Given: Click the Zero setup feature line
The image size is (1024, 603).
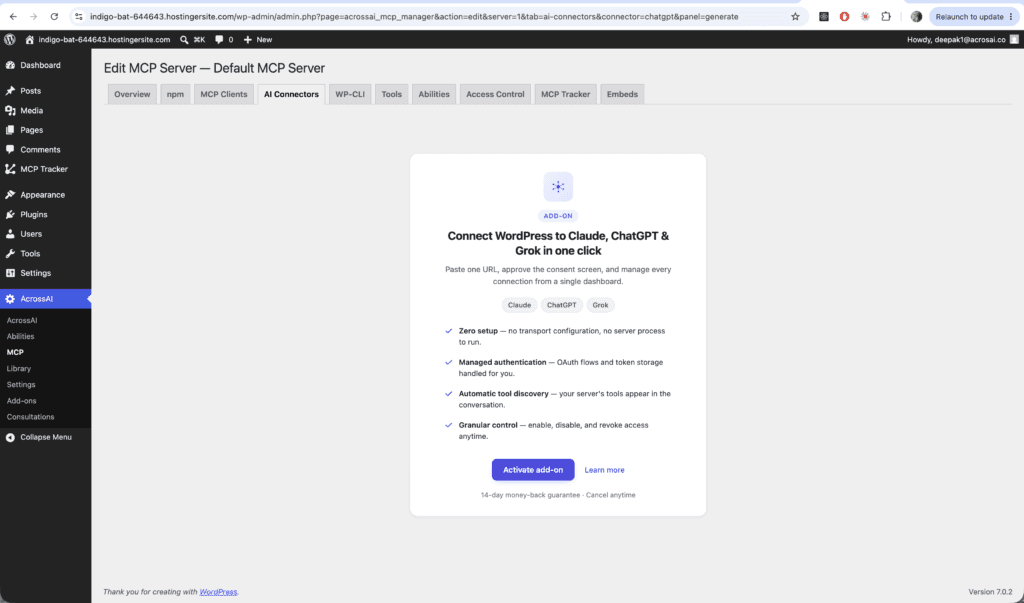Looking at the screenshot, I should tap(562, 336).
